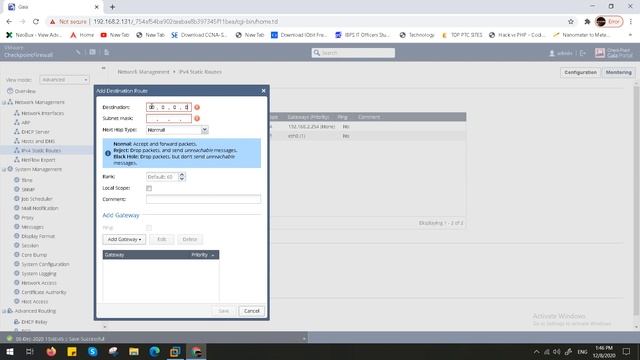Switch to the Monitoring tab
640x360 pixels.
coord(618,72)
